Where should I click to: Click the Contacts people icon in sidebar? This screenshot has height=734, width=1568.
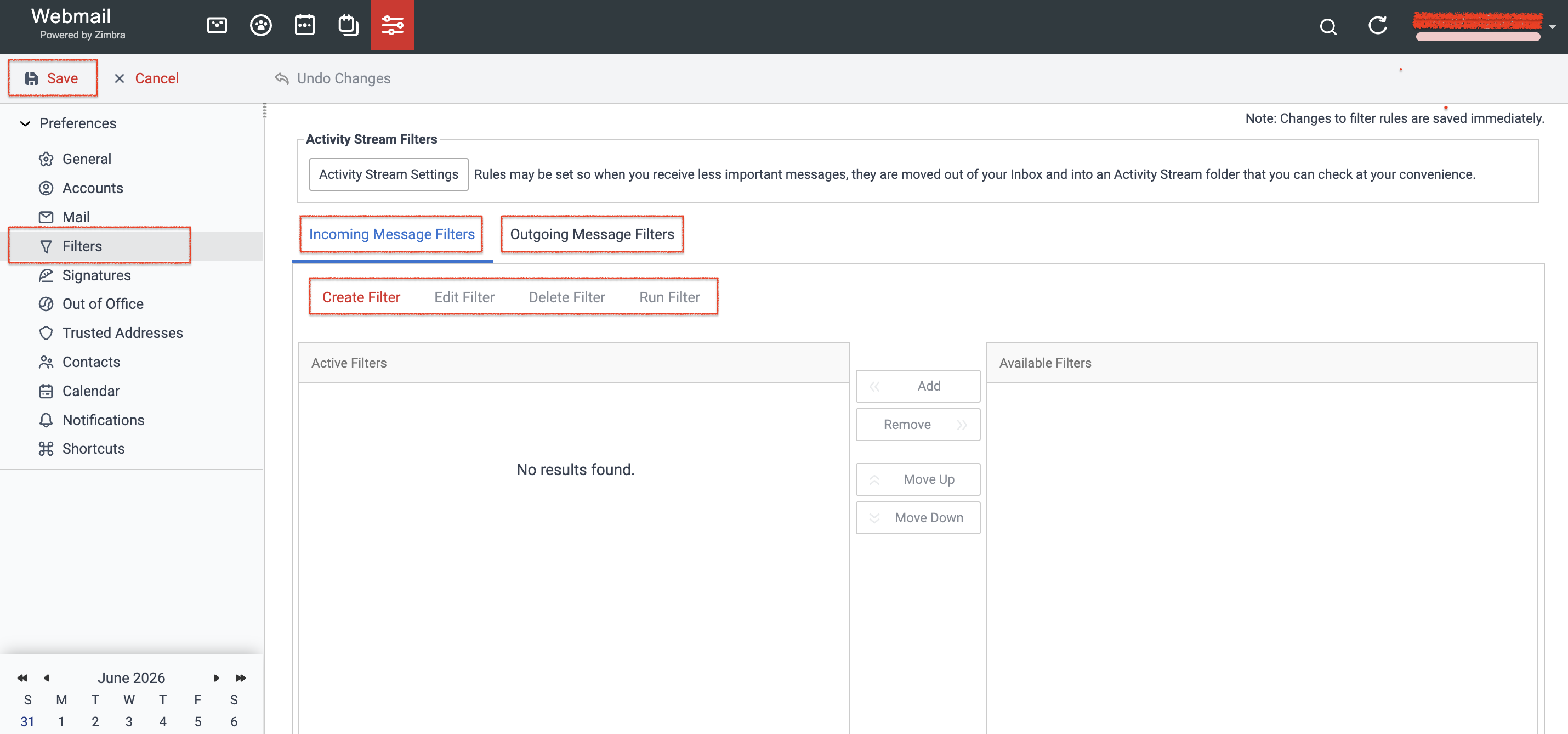[46, 362]
